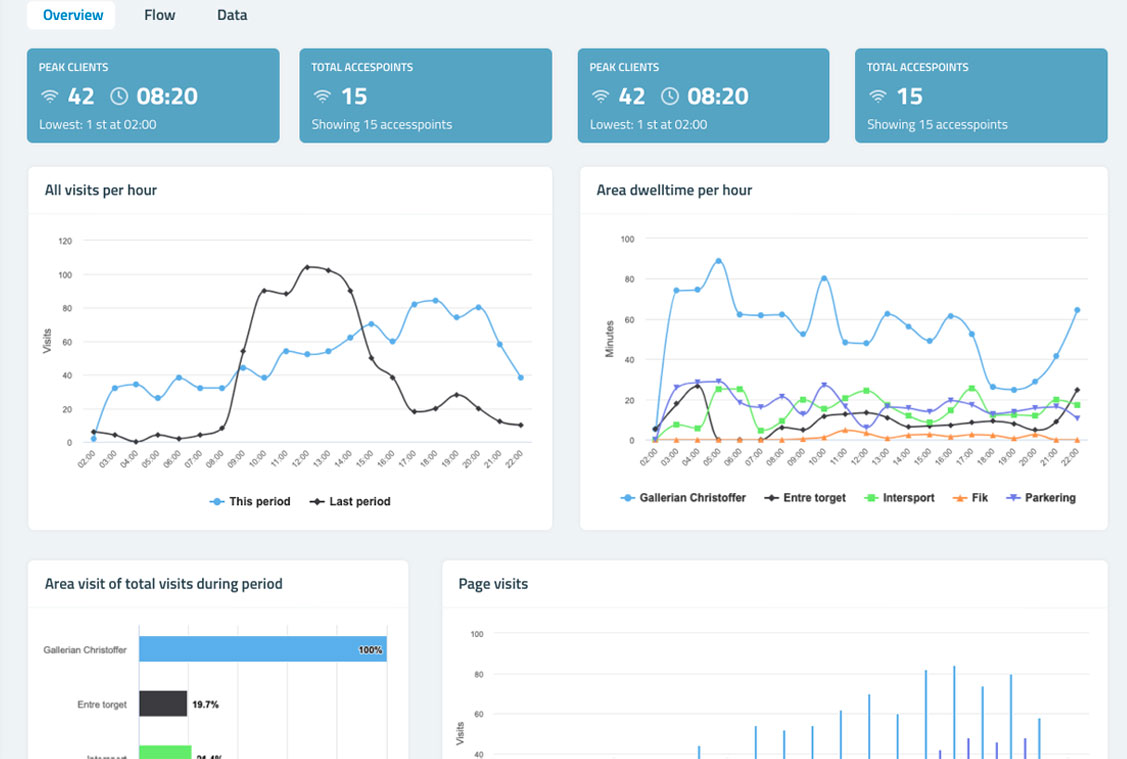Toggle the Gallerian Christoffer legend entry
Viewport: 1127px width, 759px height.
683,497
